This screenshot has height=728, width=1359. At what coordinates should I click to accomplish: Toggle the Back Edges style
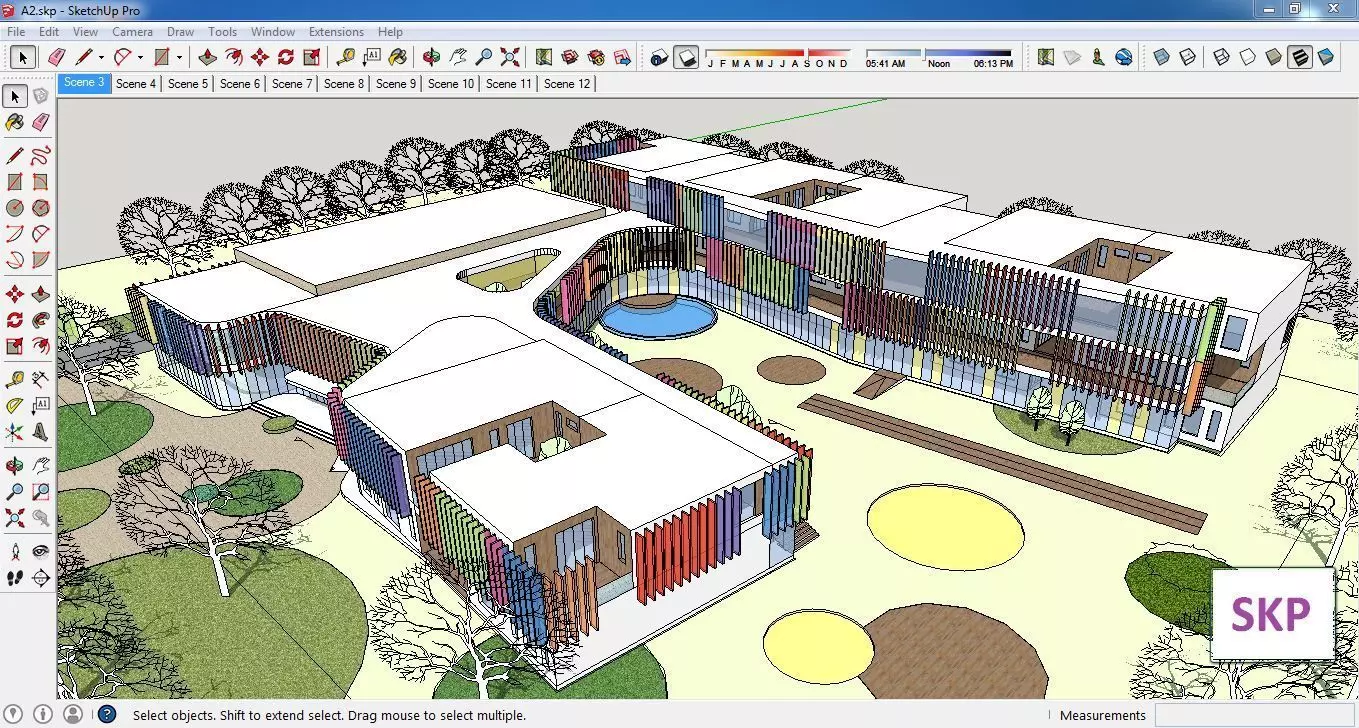pos(1187,57)
